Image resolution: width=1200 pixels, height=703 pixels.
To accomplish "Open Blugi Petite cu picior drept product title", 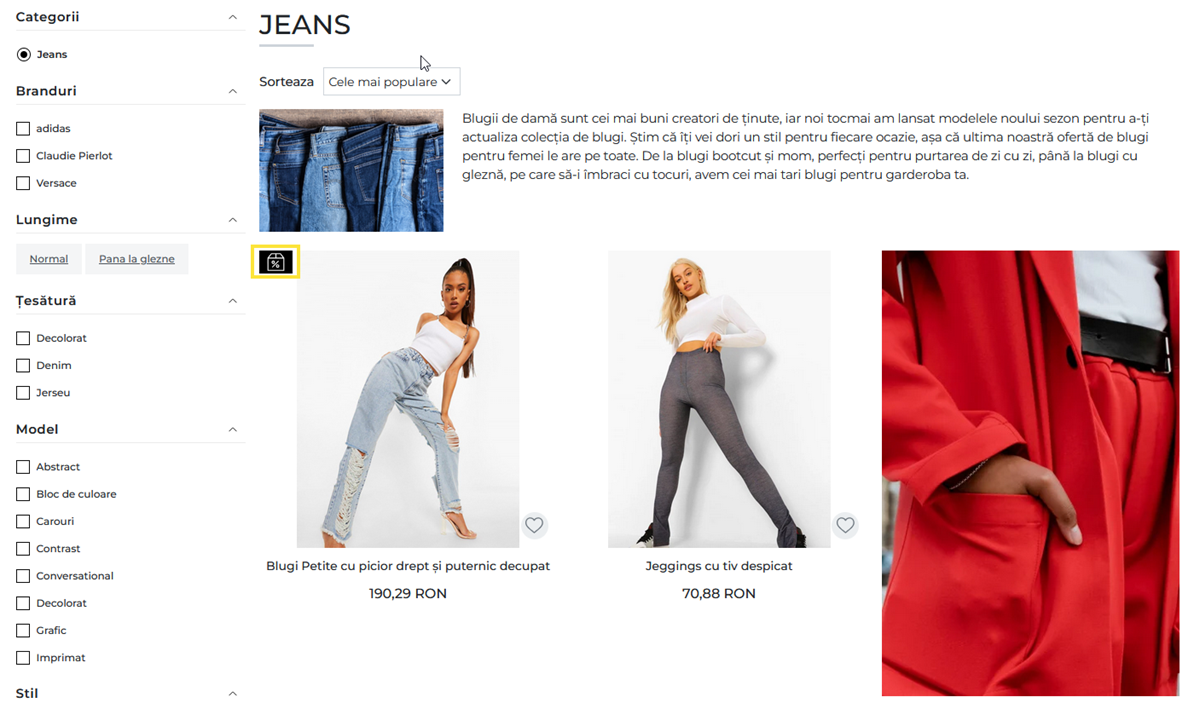I will (408, 566).
